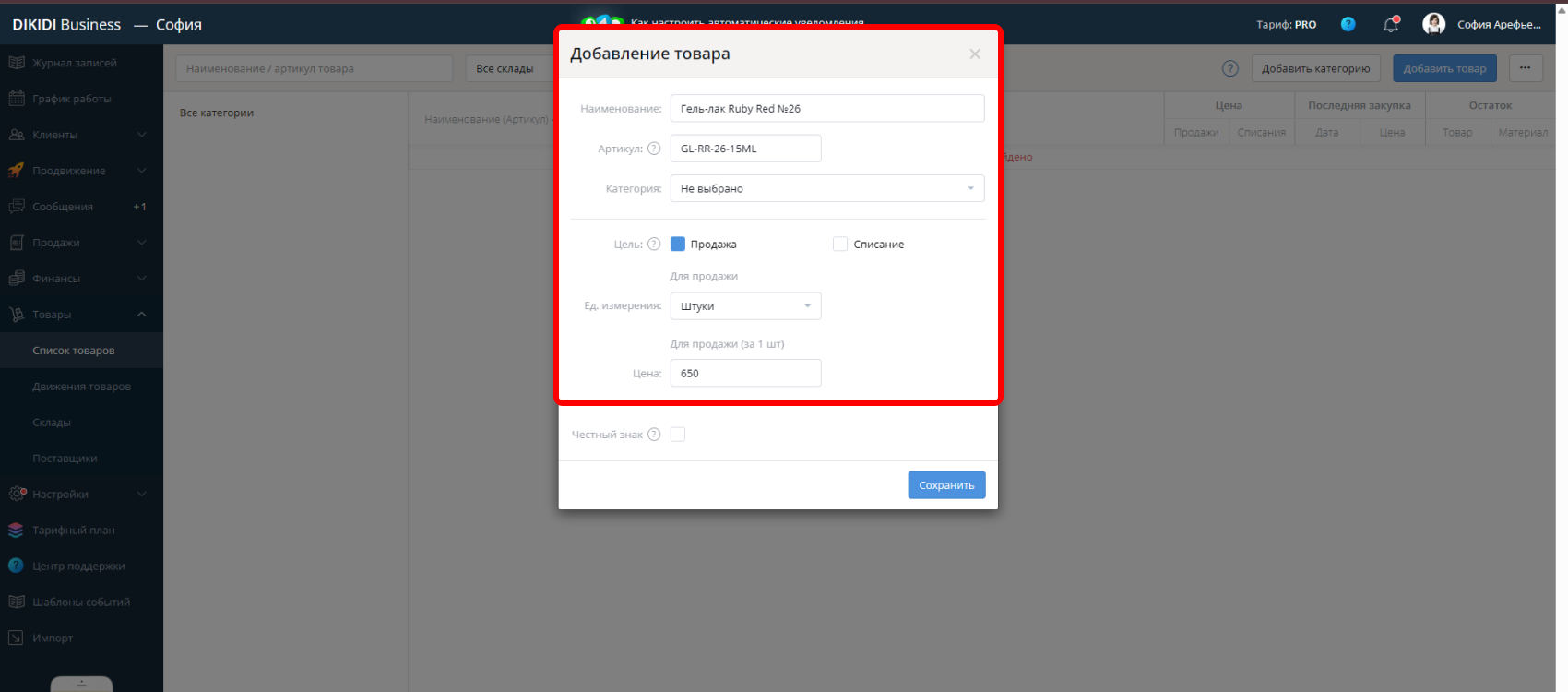Expand the Все склады filter
Image resolution: width=1568 pixels, height=692 pixels.
[507, 68]
